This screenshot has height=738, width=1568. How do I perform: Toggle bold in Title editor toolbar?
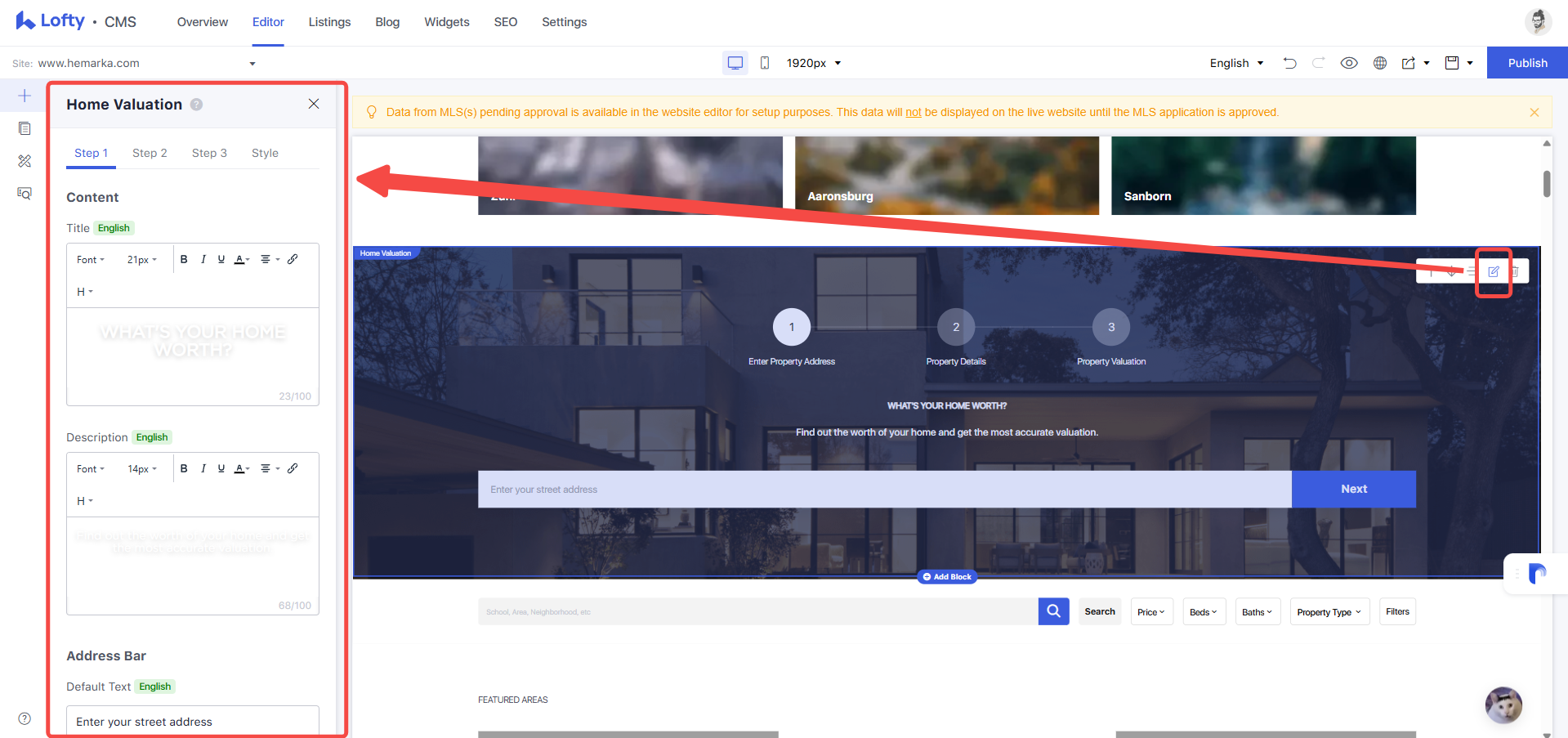coord(184,259)
